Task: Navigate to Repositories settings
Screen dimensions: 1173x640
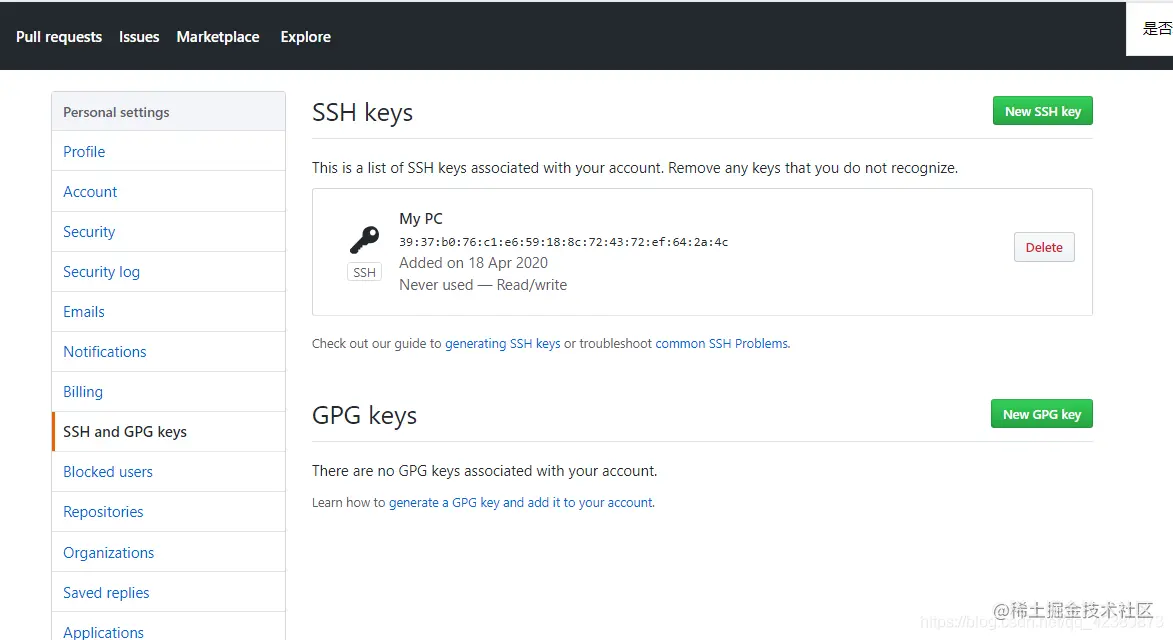Action: click(x=103, y=512)
